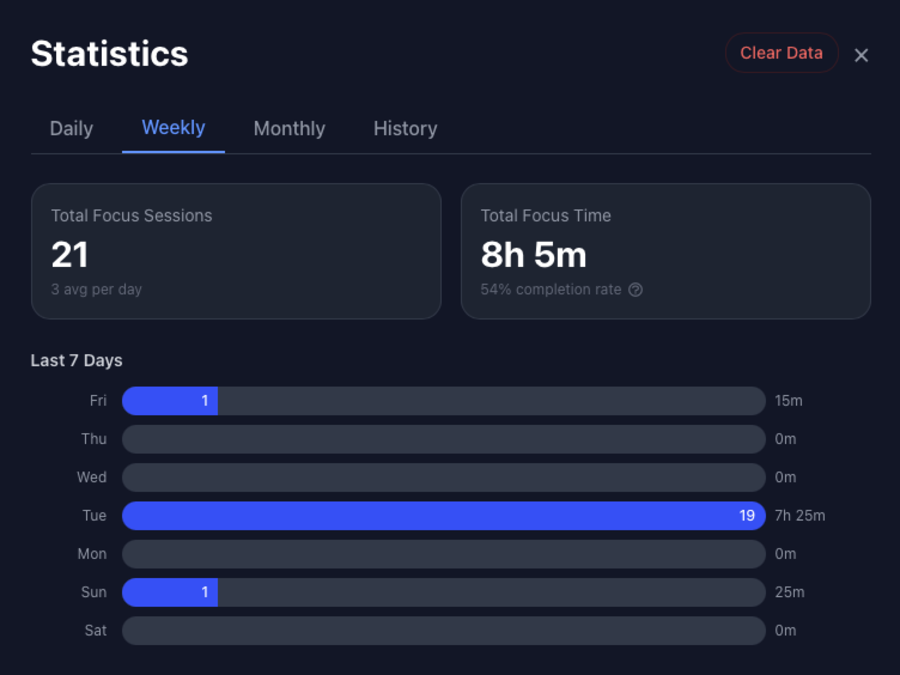The height and width of the screenshot is (675, 900).
Task: Click Tuesday's focus progress bar
Action: tap(440, 515)
